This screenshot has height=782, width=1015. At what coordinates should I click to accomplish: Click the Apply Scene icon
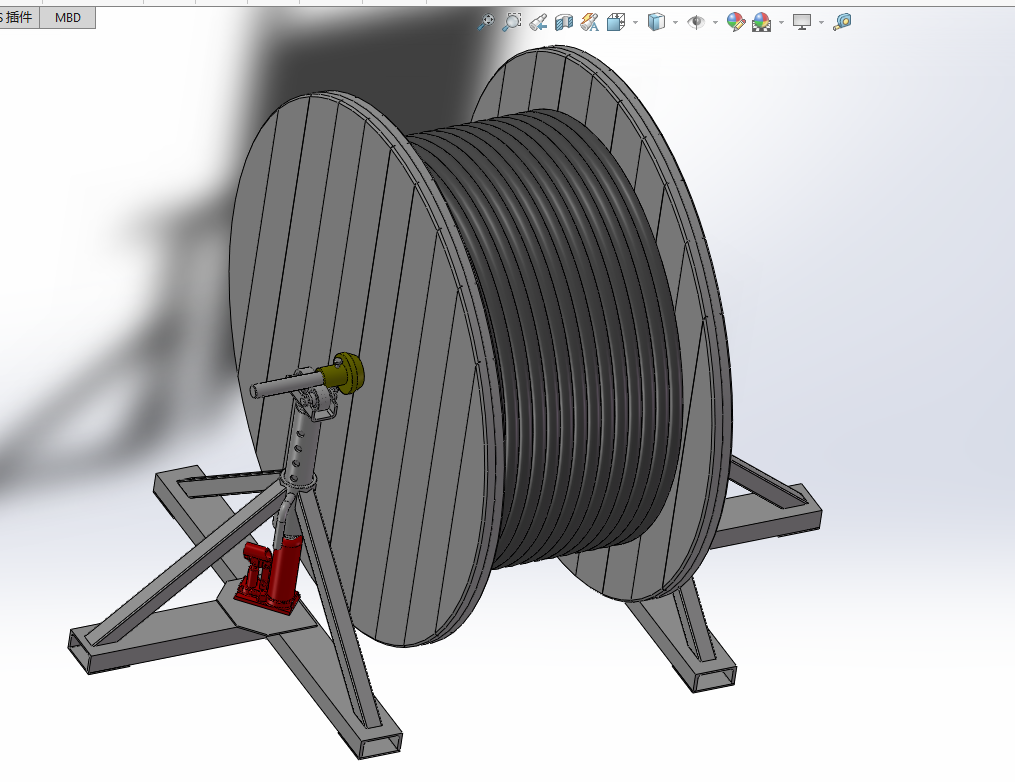point(761,22)
